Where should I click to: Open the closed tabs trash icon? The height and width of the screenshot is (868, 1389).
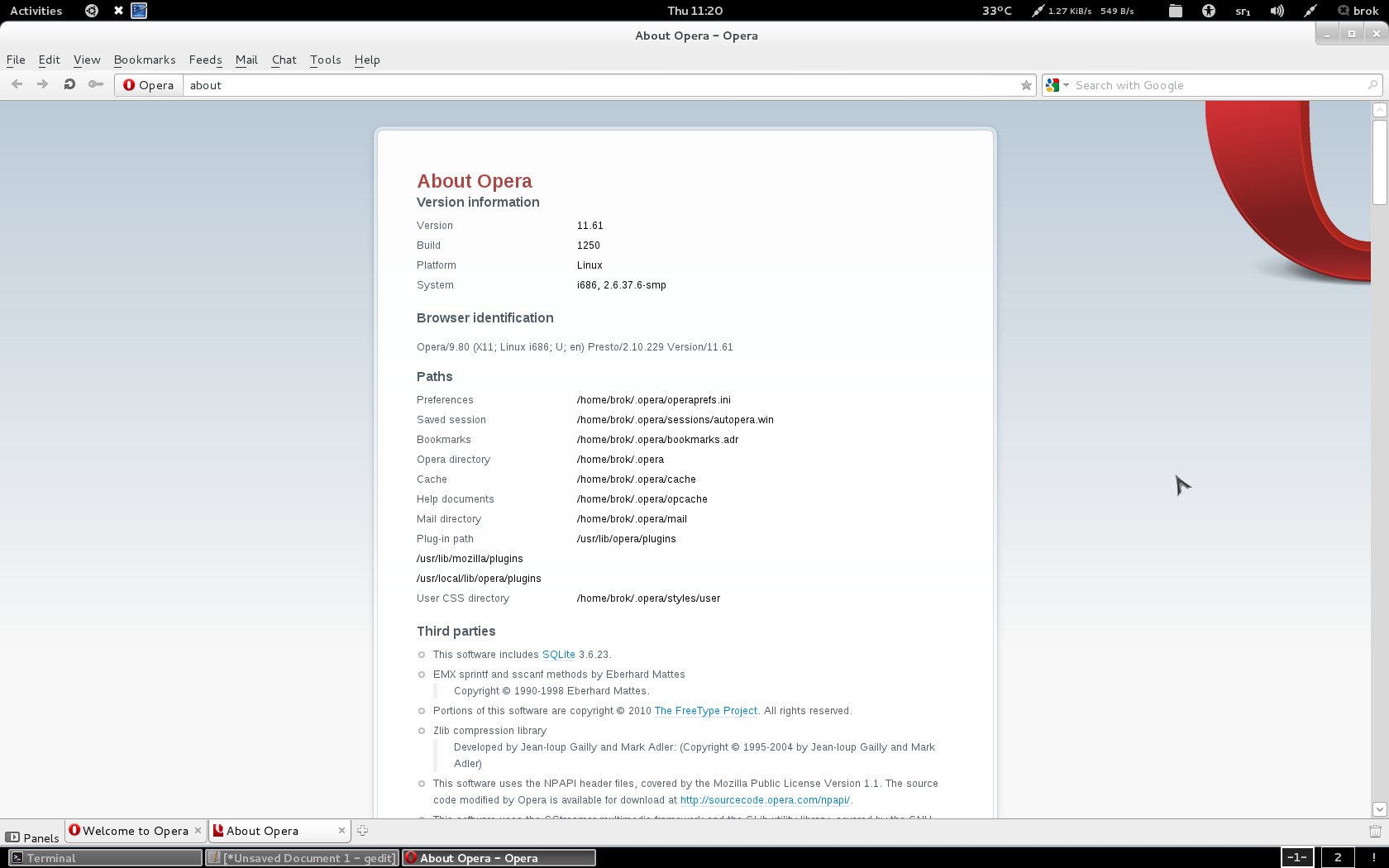click(1375, 832)
